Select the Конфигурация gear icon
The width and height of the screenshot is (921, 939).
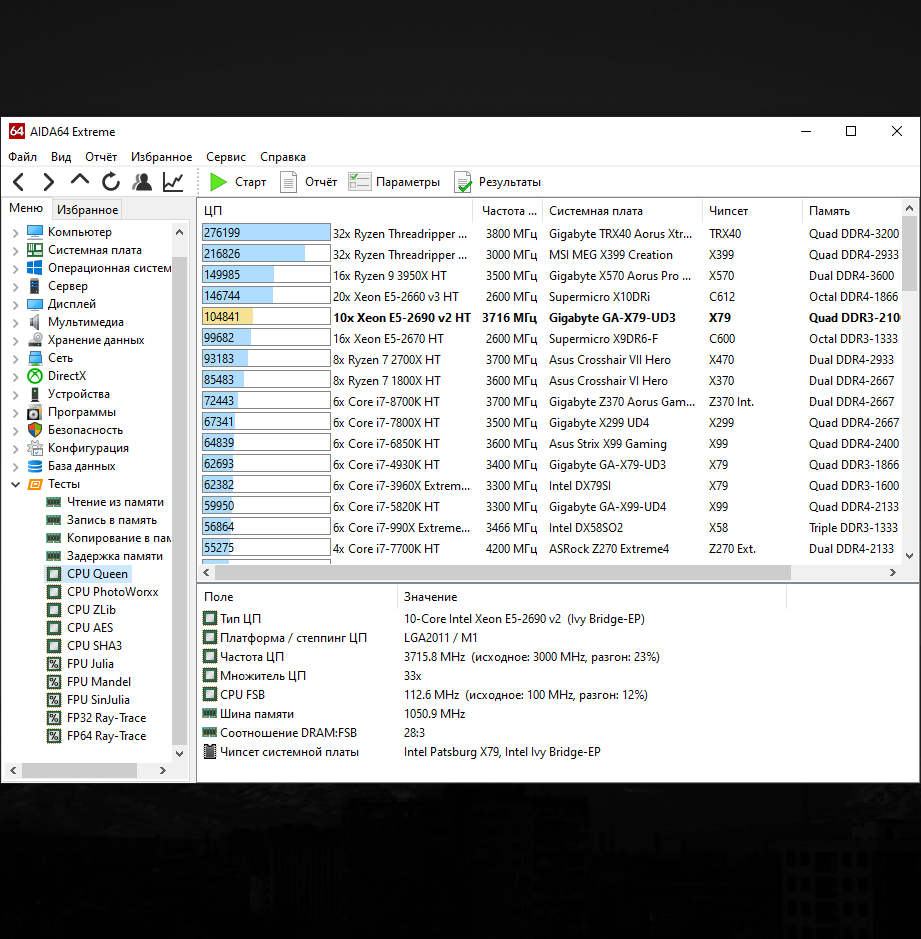pyautogui.click(x=35, y=447)
